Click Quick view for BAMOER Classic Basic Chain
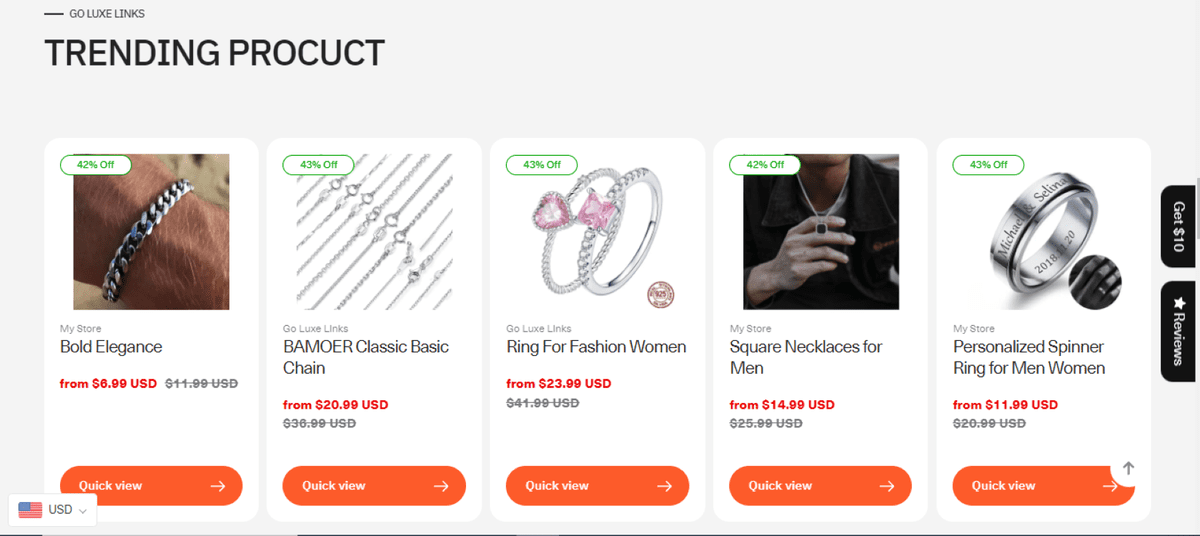This screenshot has width=1200, height=536. (x=374, y=486)
